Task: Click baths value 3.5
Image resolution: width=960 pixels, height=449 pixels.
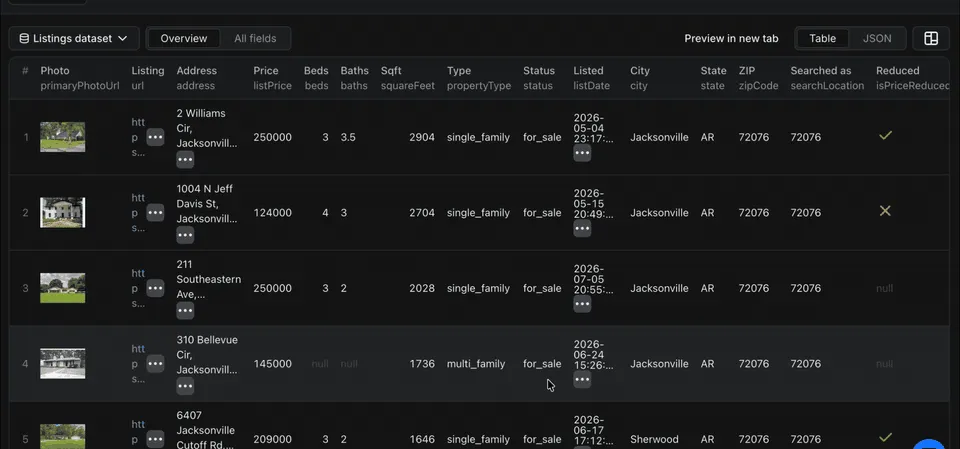Action: 348,137
